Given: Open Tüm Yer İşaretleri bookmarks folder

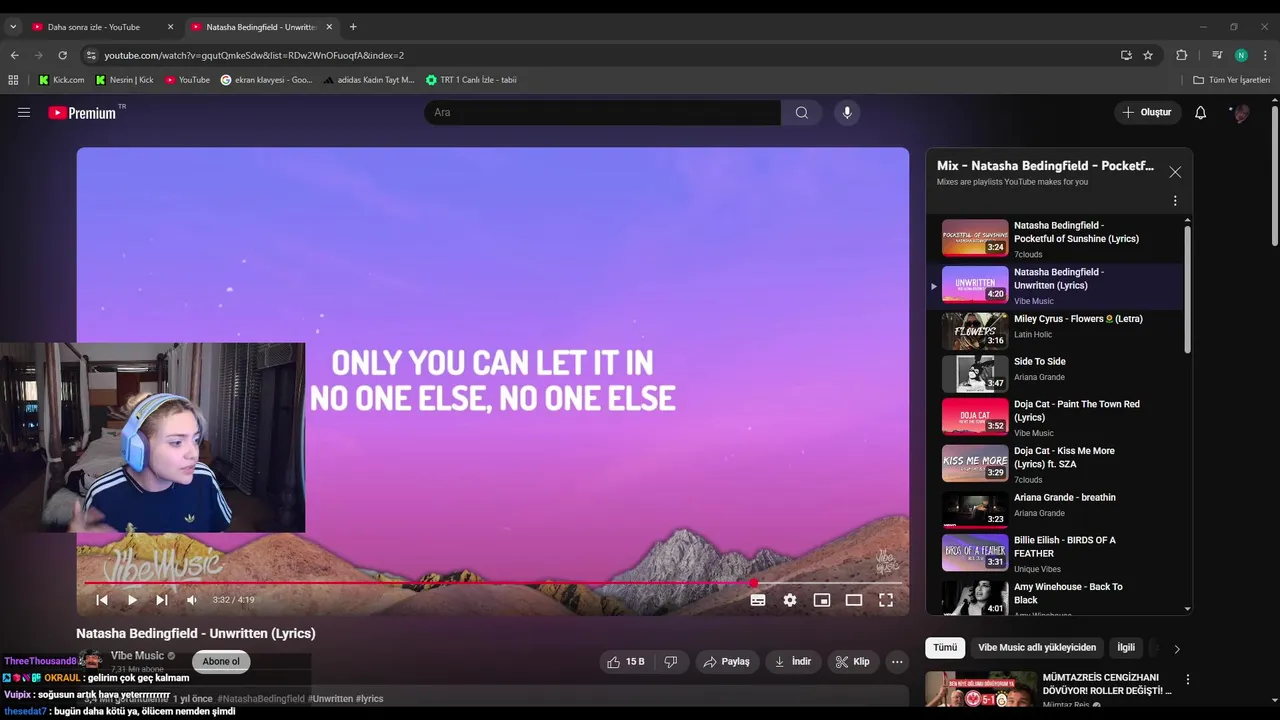Looking at the screenshot, I should coord(1232,80).
